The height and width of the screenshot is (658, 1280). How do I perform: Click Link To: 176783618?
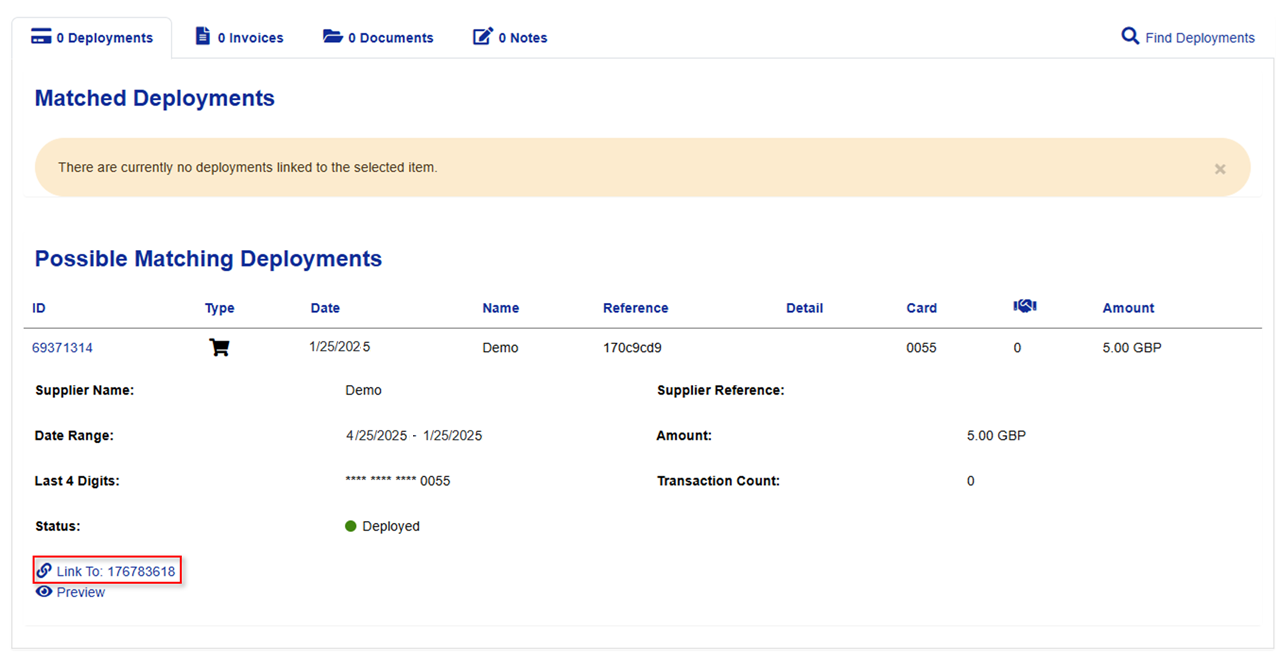click(x=106, y=572)
